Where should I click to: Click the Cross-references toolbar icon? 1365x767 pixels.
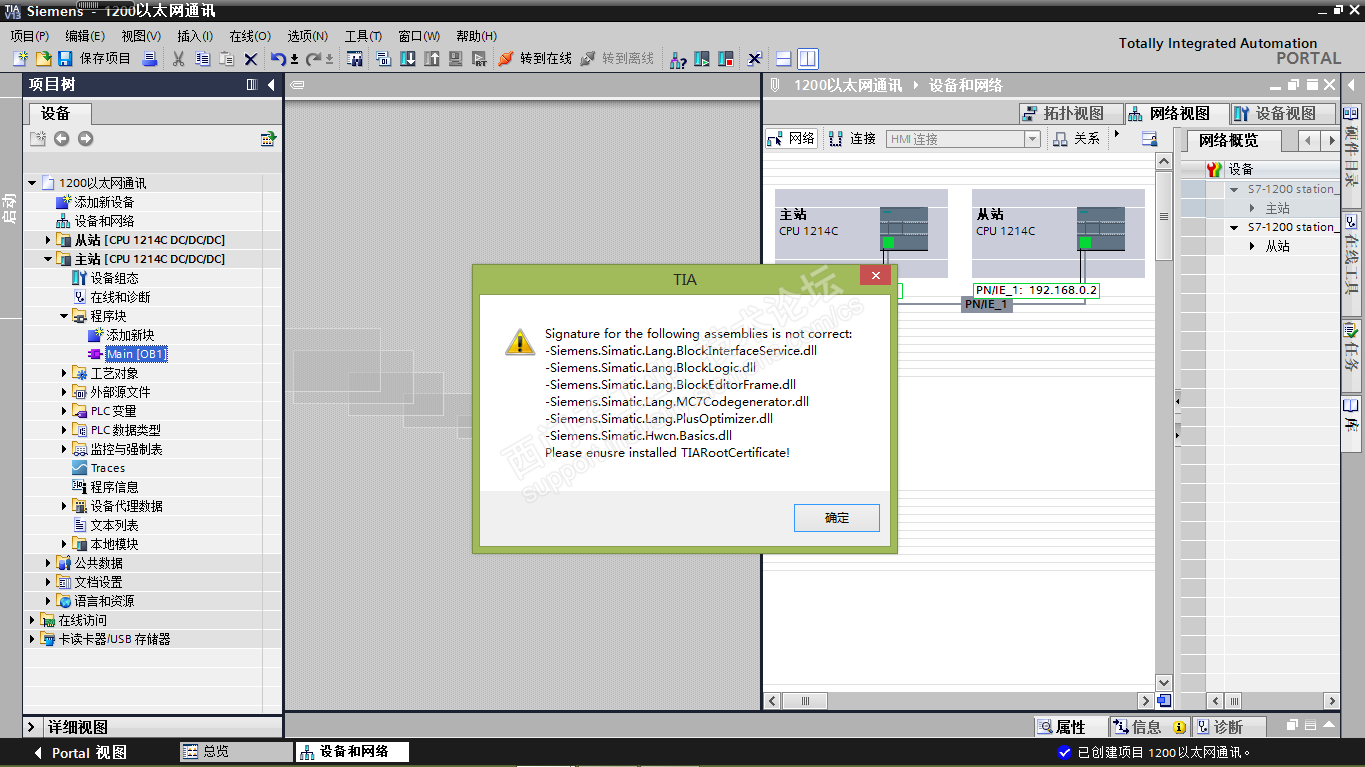pyautogui.click(x=755, y=59)
